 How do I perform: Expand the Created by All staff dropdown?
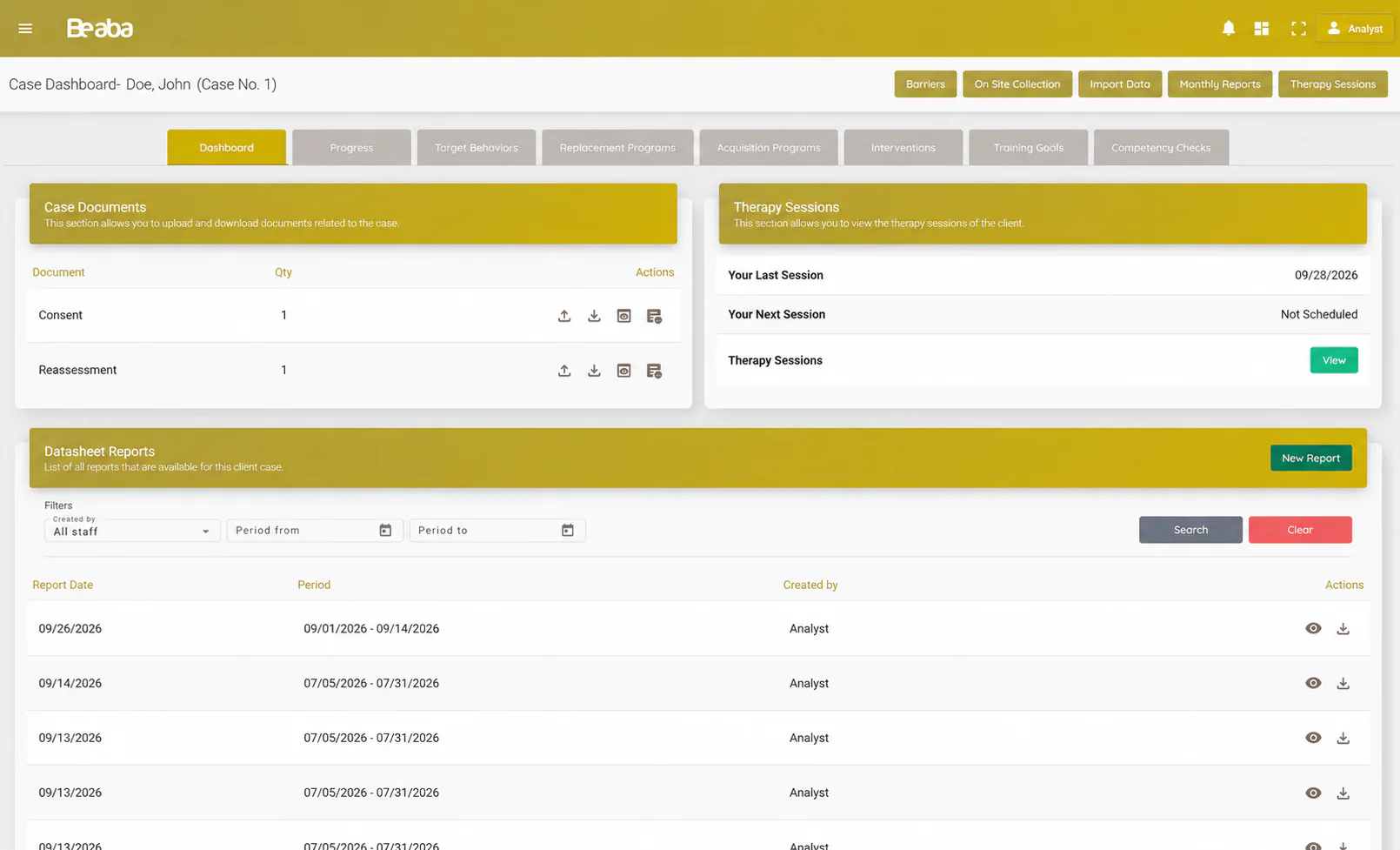pyautogui.click(x=132, y=529)
